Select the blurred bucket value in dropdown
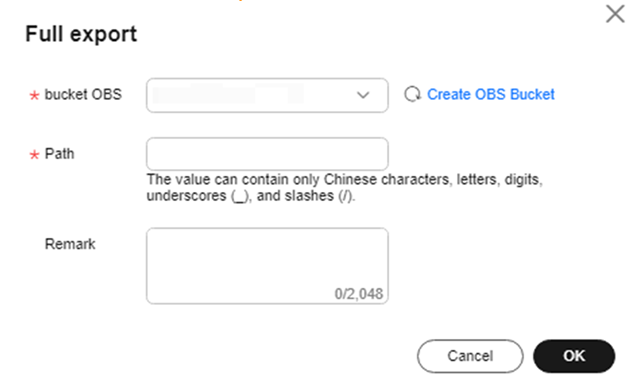642x387 pixels. pyautogui.click(x=228, y=95)
